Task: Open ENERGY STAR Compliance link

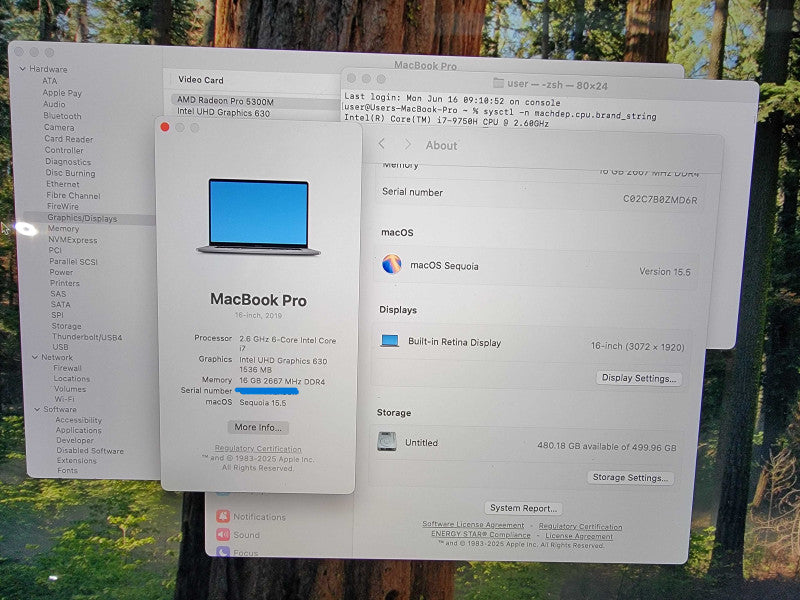Action: point(481,535)
